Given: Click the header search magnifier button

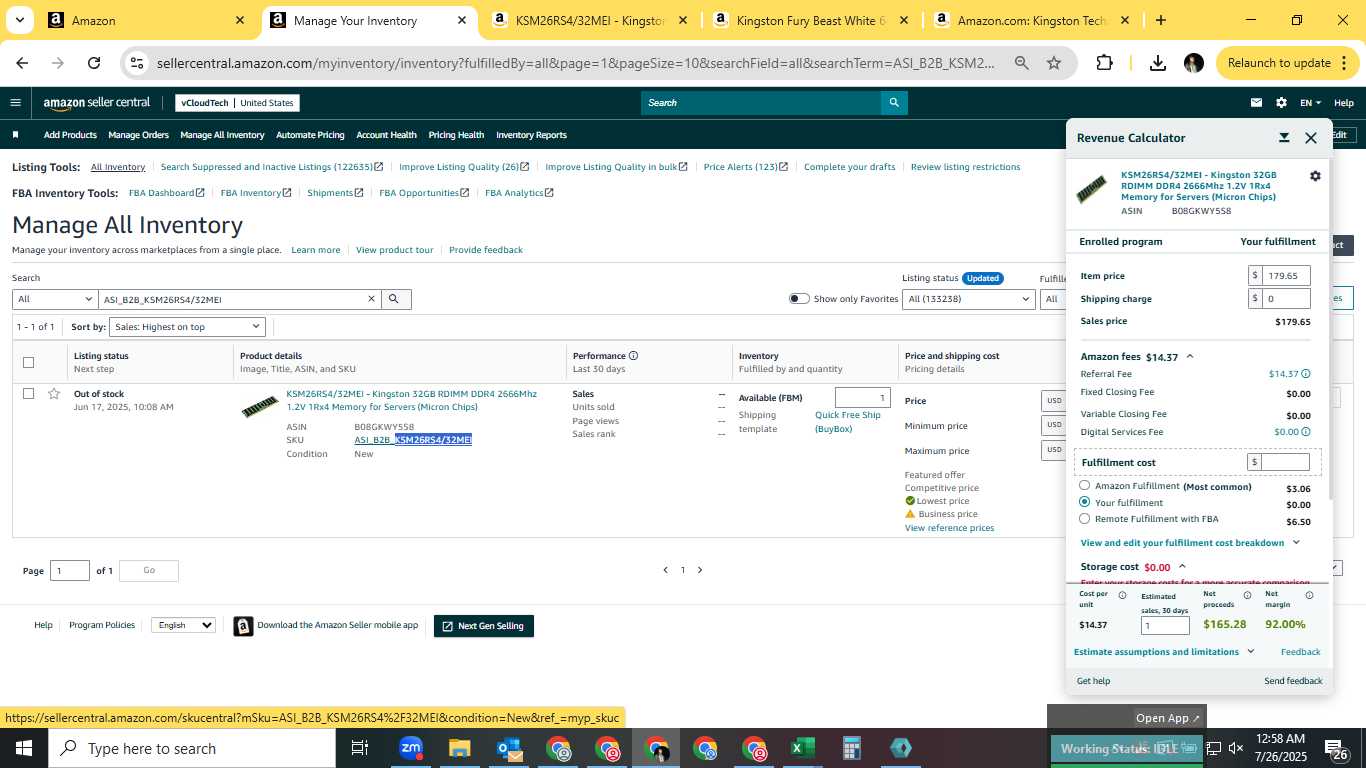Looking at the screenshot, I should pos(894,102).
